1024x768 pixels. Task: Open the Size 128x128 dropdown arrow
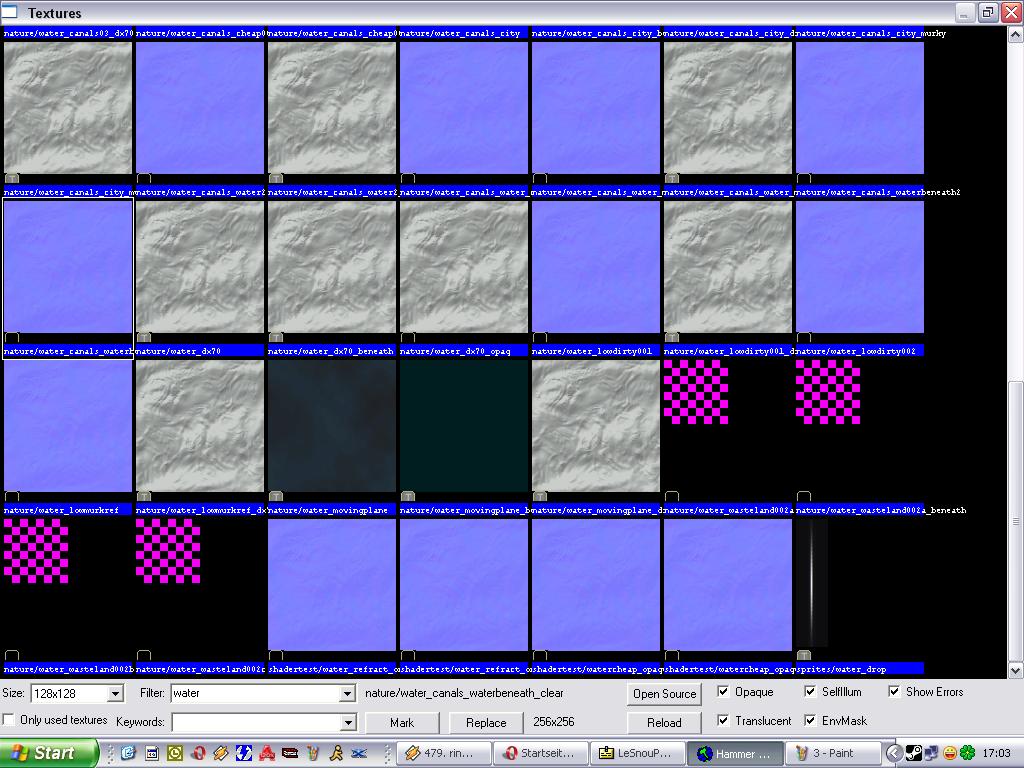115,694
